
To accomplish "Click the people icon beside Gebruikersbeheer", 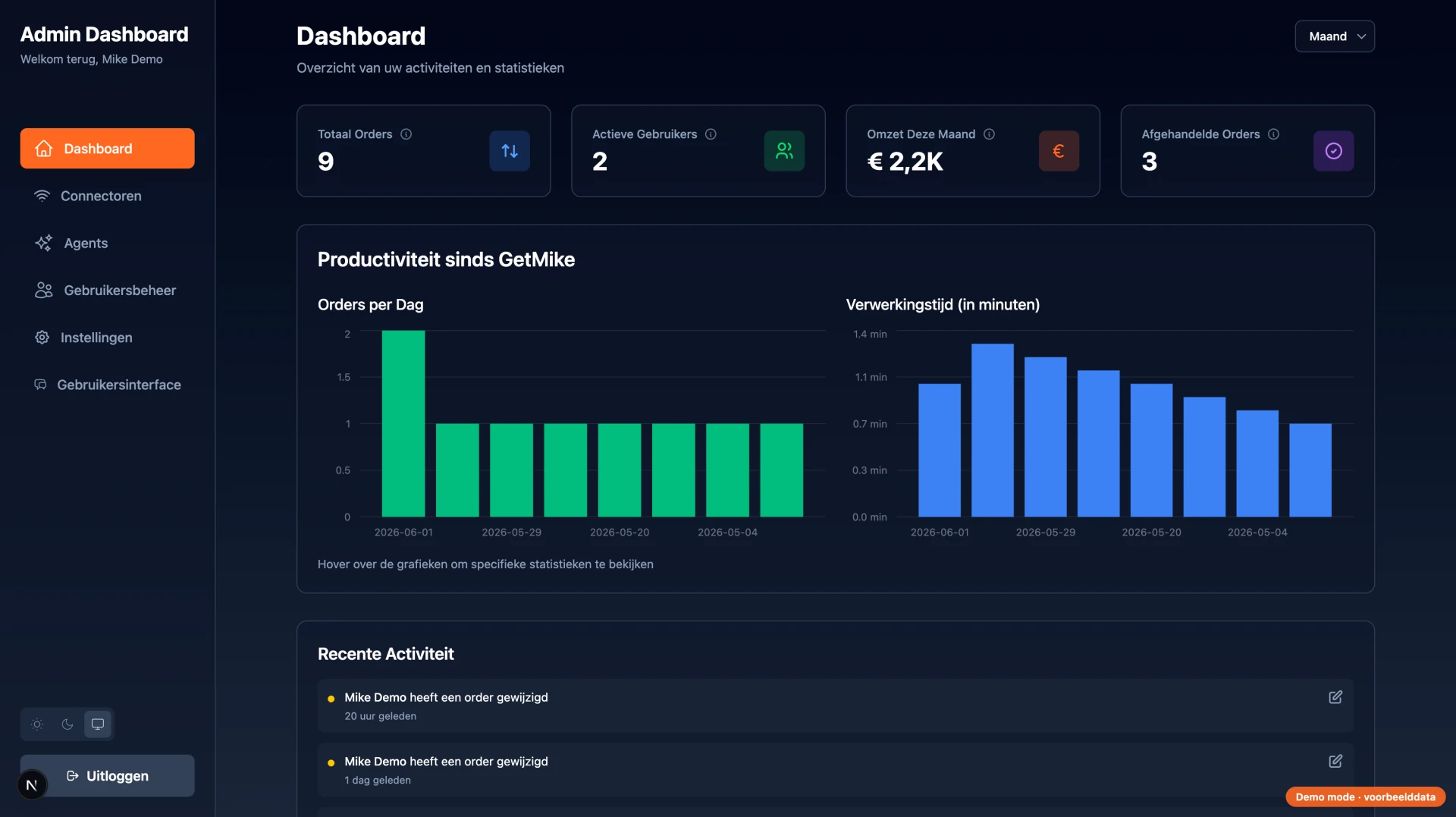I will pyautogui.click(x=43, y=291).
